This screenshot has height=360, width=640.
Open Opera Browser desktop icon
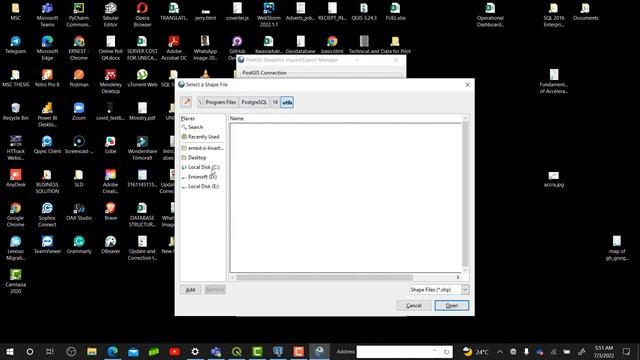click(x=142, y=14)
